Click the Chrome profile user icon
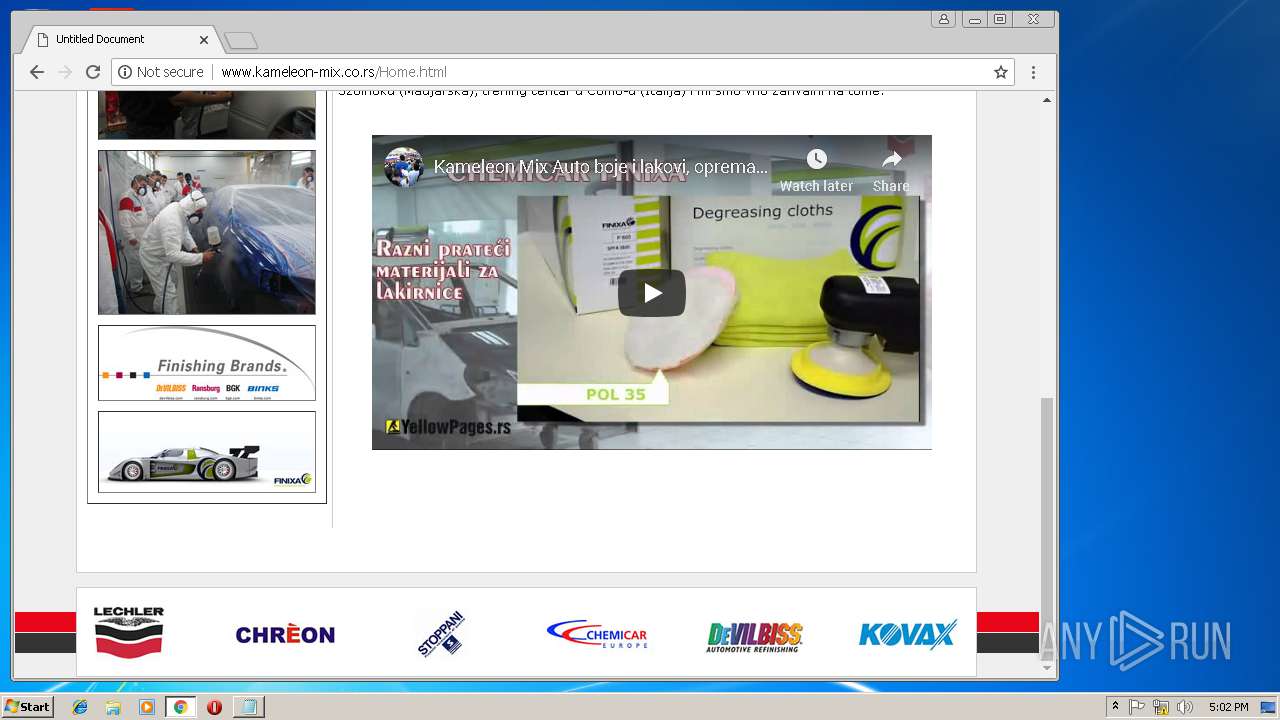 pyautogui.click(x=943, y=19)
